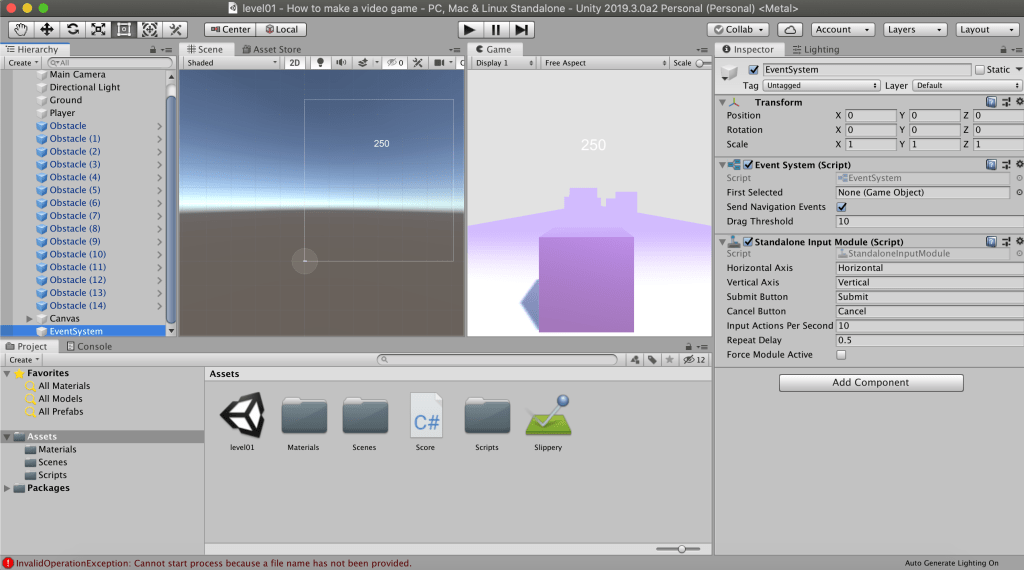Uncheck the Send Navigation Events checkbox

[x=841, y=207]
